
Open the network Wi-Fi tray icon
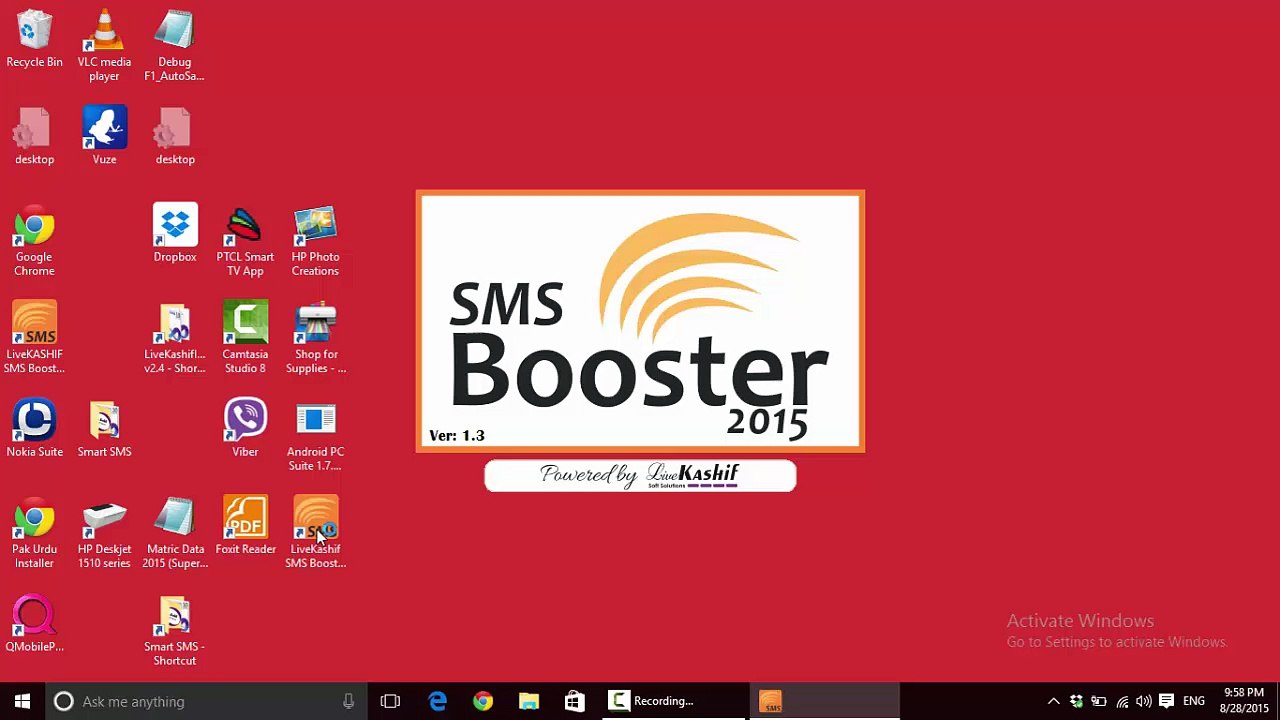point(1122,701)
